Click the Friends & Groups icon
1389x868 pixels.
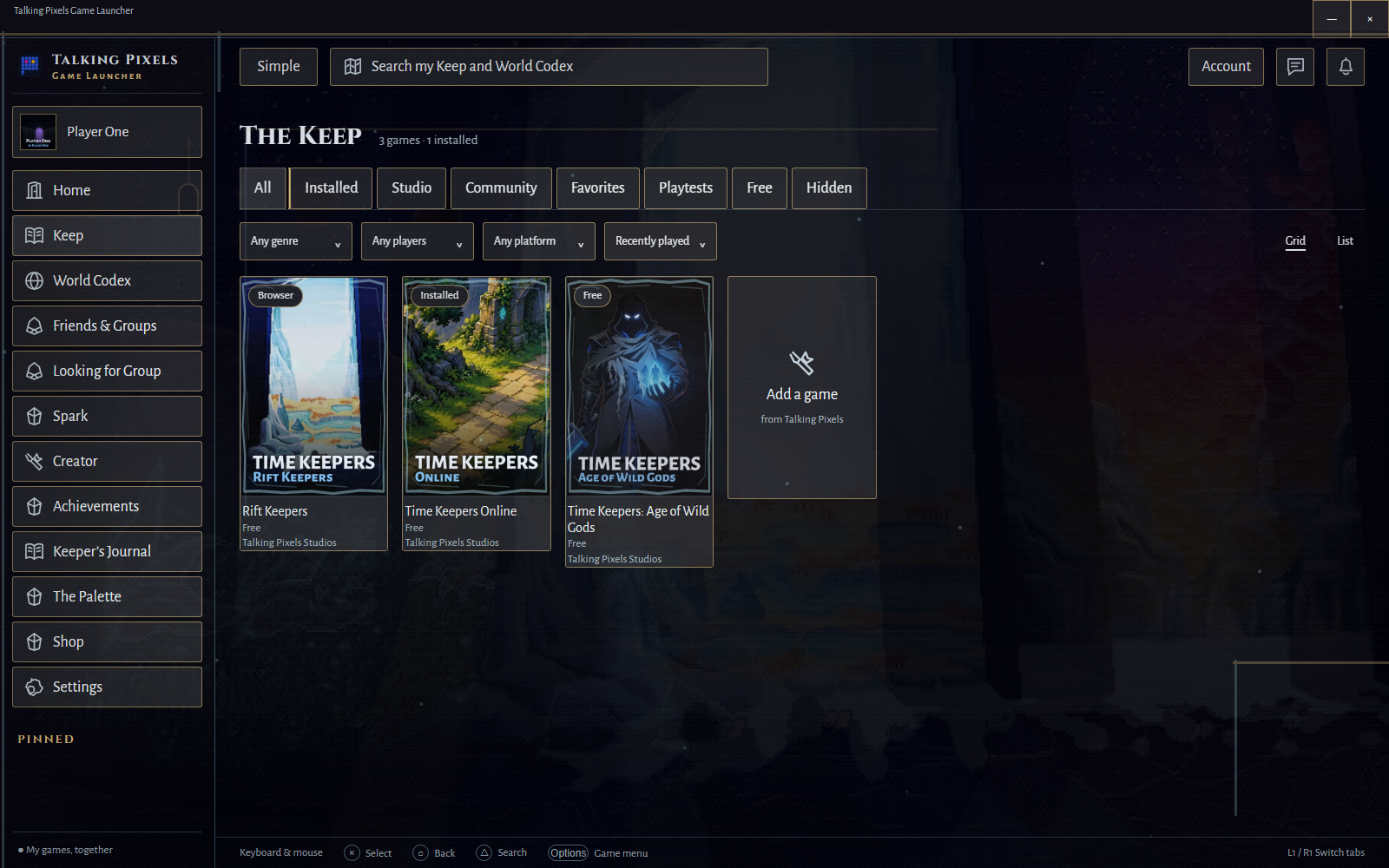click(x=35, y=325)
